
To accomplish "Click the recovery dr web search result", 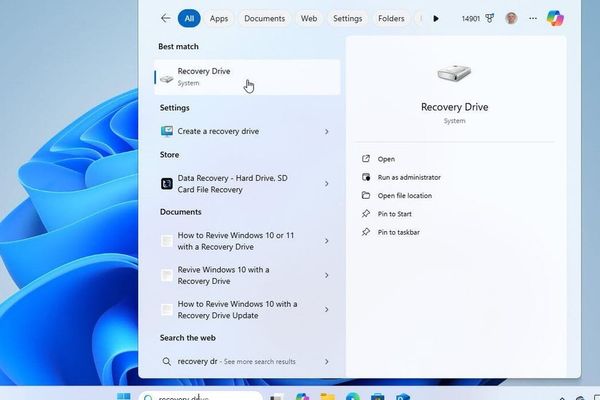I will (247, 361).
